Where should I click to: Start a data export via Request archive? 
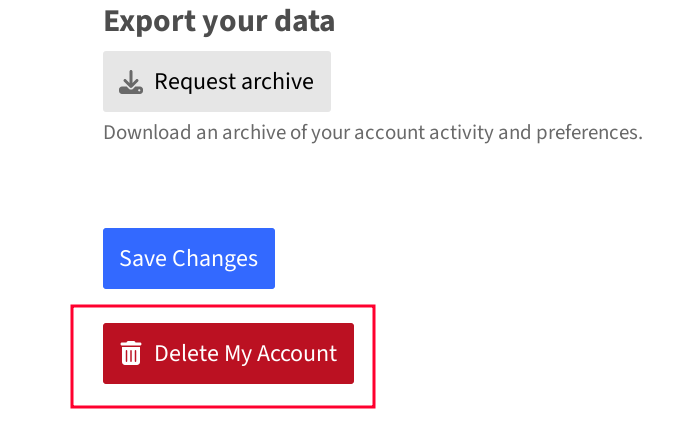pyautogui.click(x=217, y=81)
